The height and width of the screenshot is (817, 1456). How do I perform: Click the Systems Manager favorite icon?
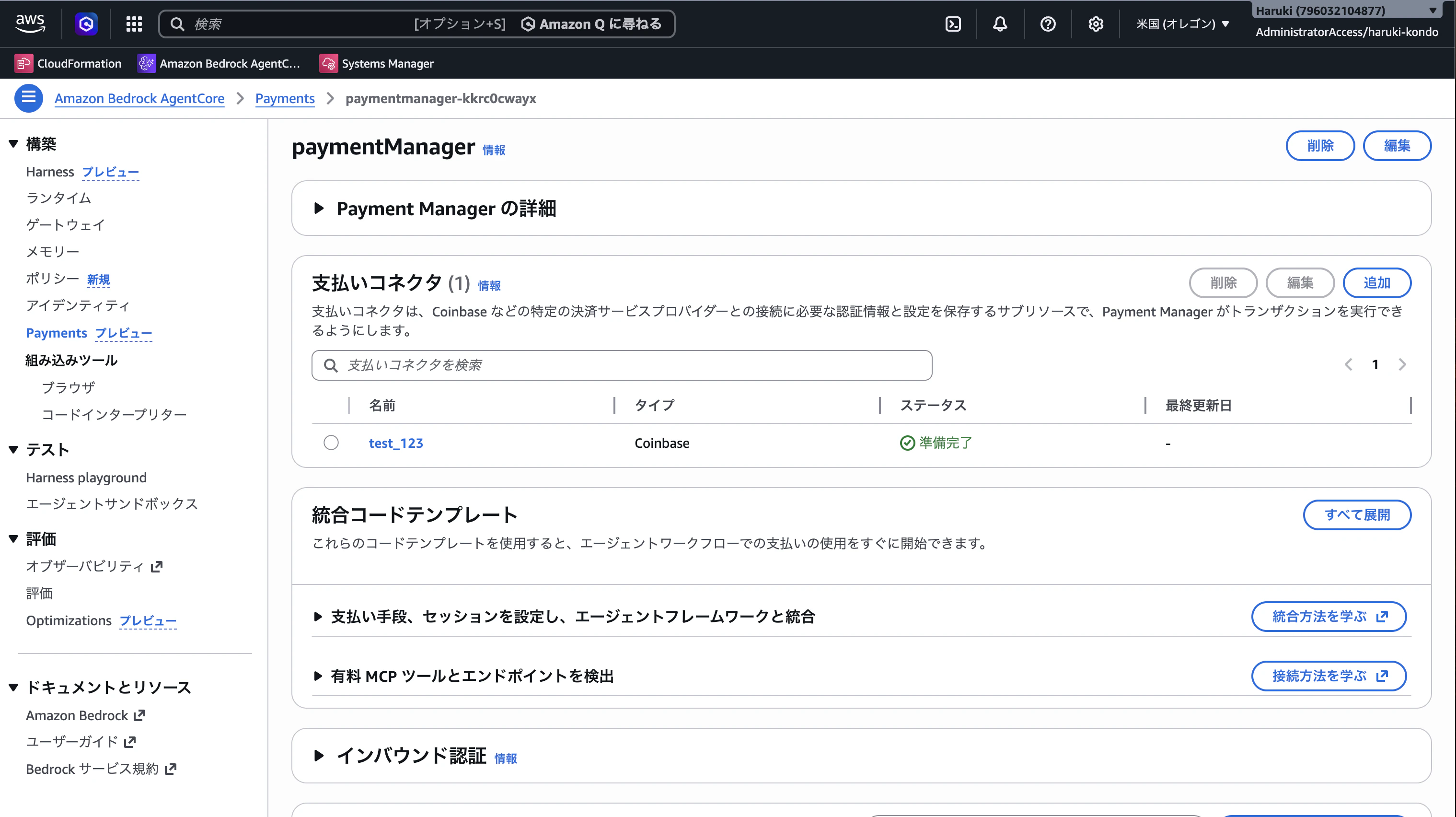[x=328, y=63]
